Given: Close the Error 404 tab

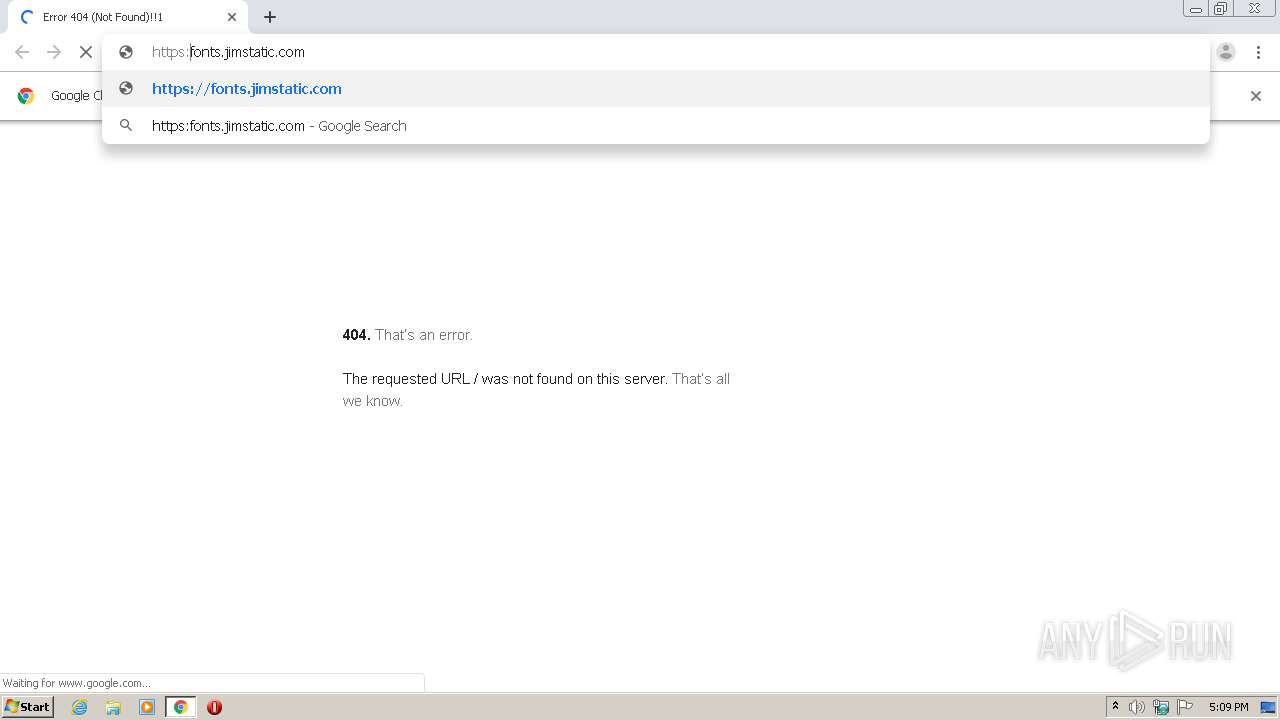Looking at the screenshot, I should [232, 17].
